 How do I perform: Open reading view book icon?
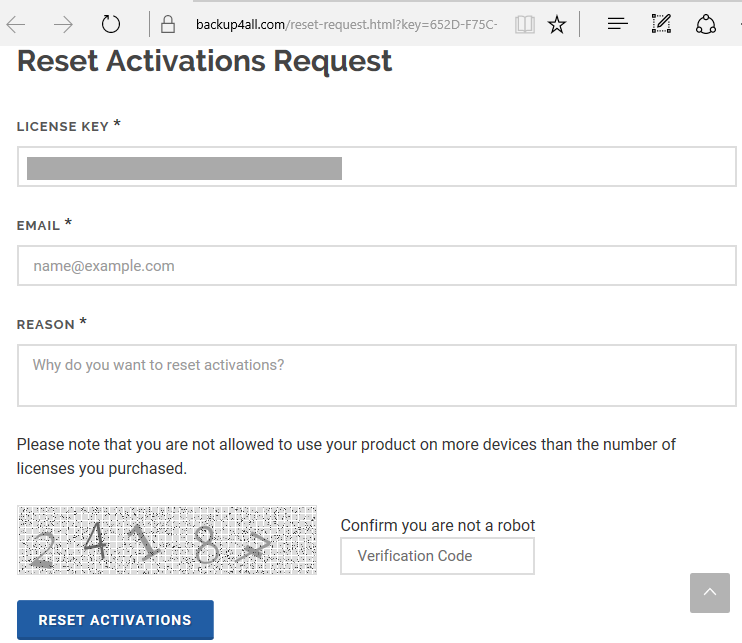click(525, 24)
